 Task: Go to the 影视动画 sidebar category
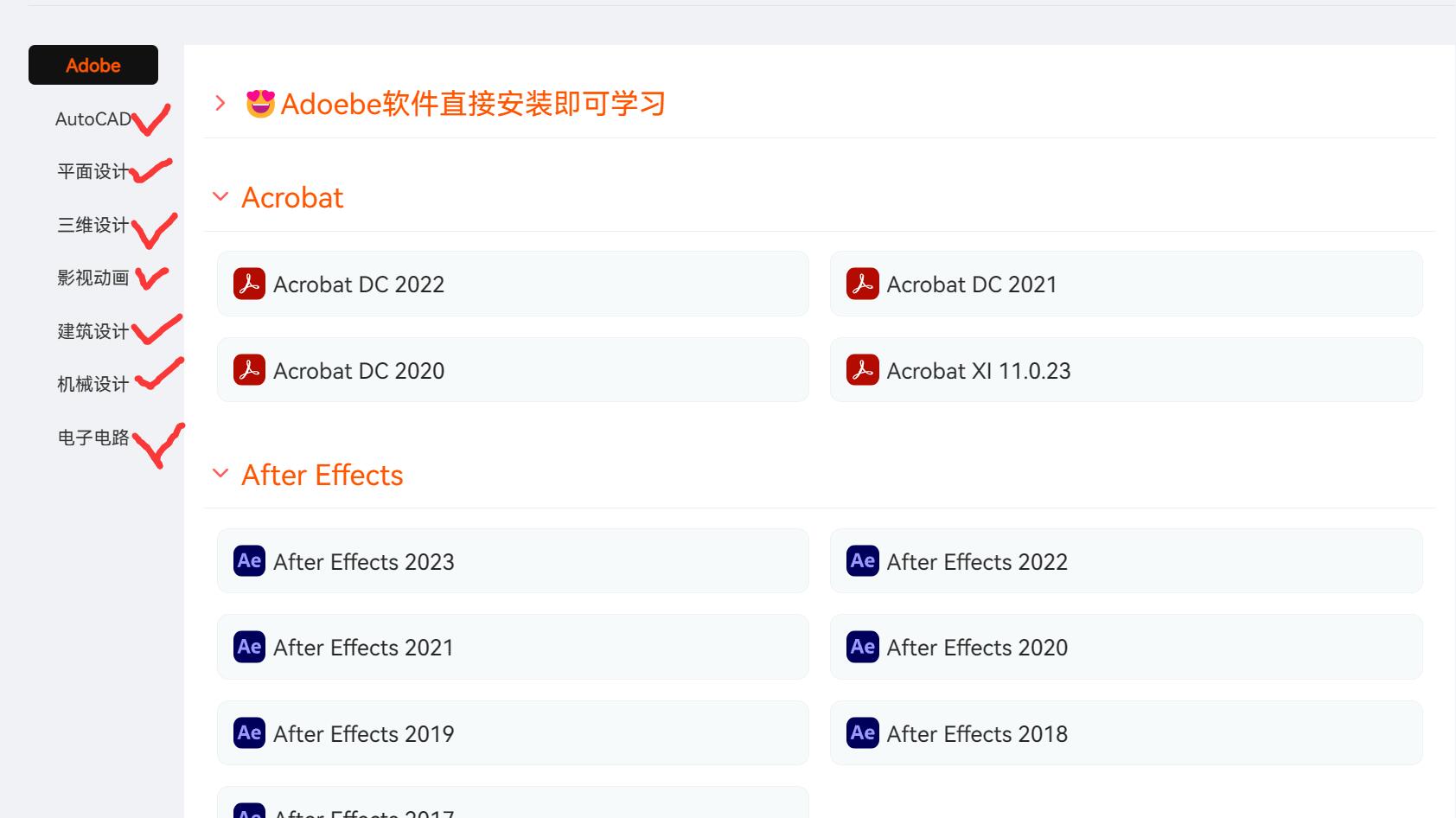point(93,278)
